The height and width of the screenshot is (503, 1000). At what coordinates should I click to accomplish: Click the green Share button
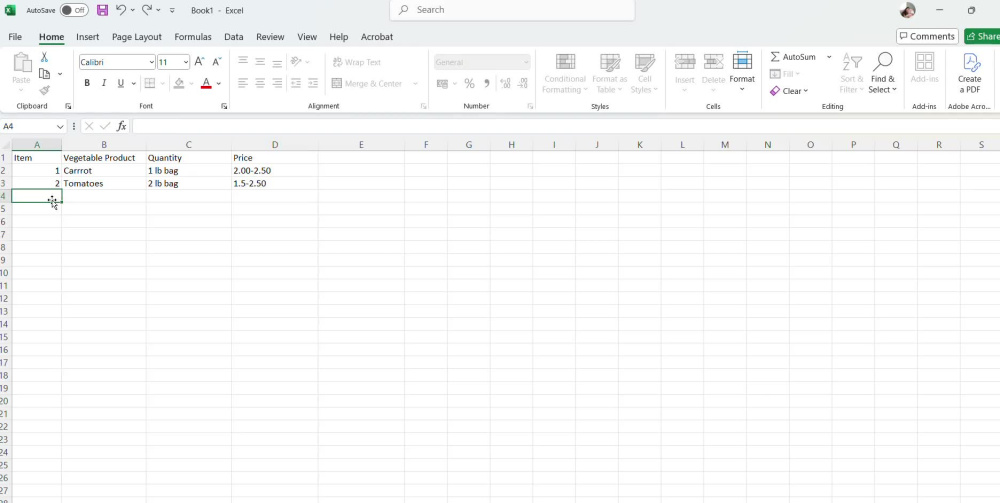[x=982, y=36]
